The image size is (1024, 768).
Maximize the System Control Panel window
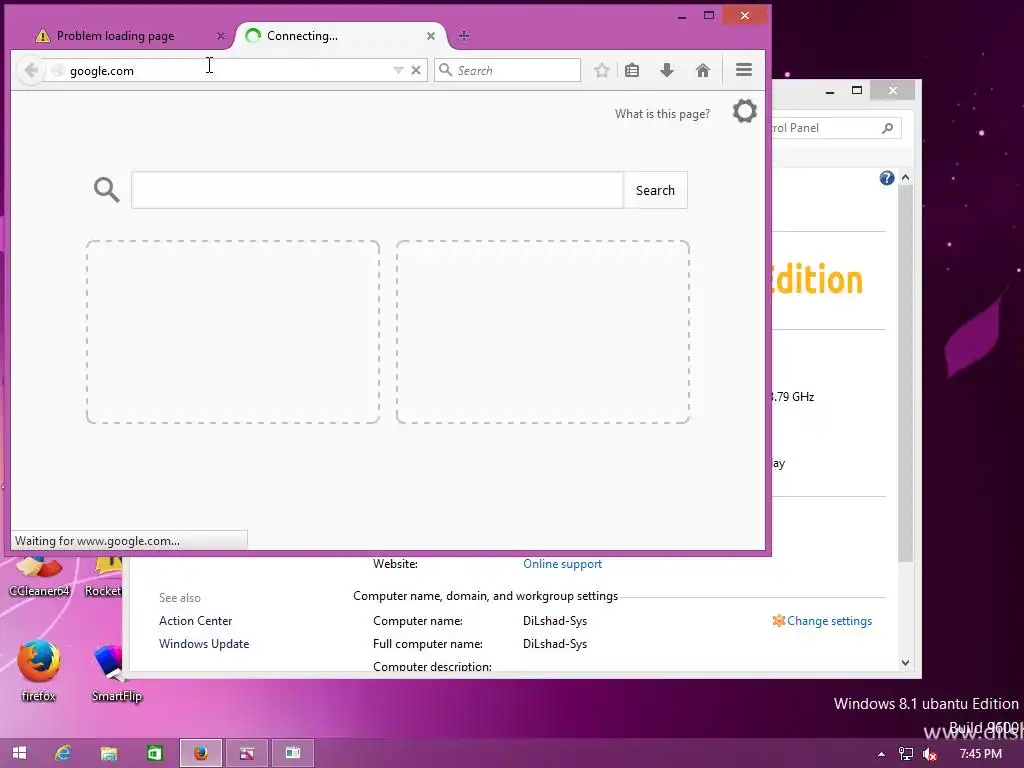pos(857,90)
